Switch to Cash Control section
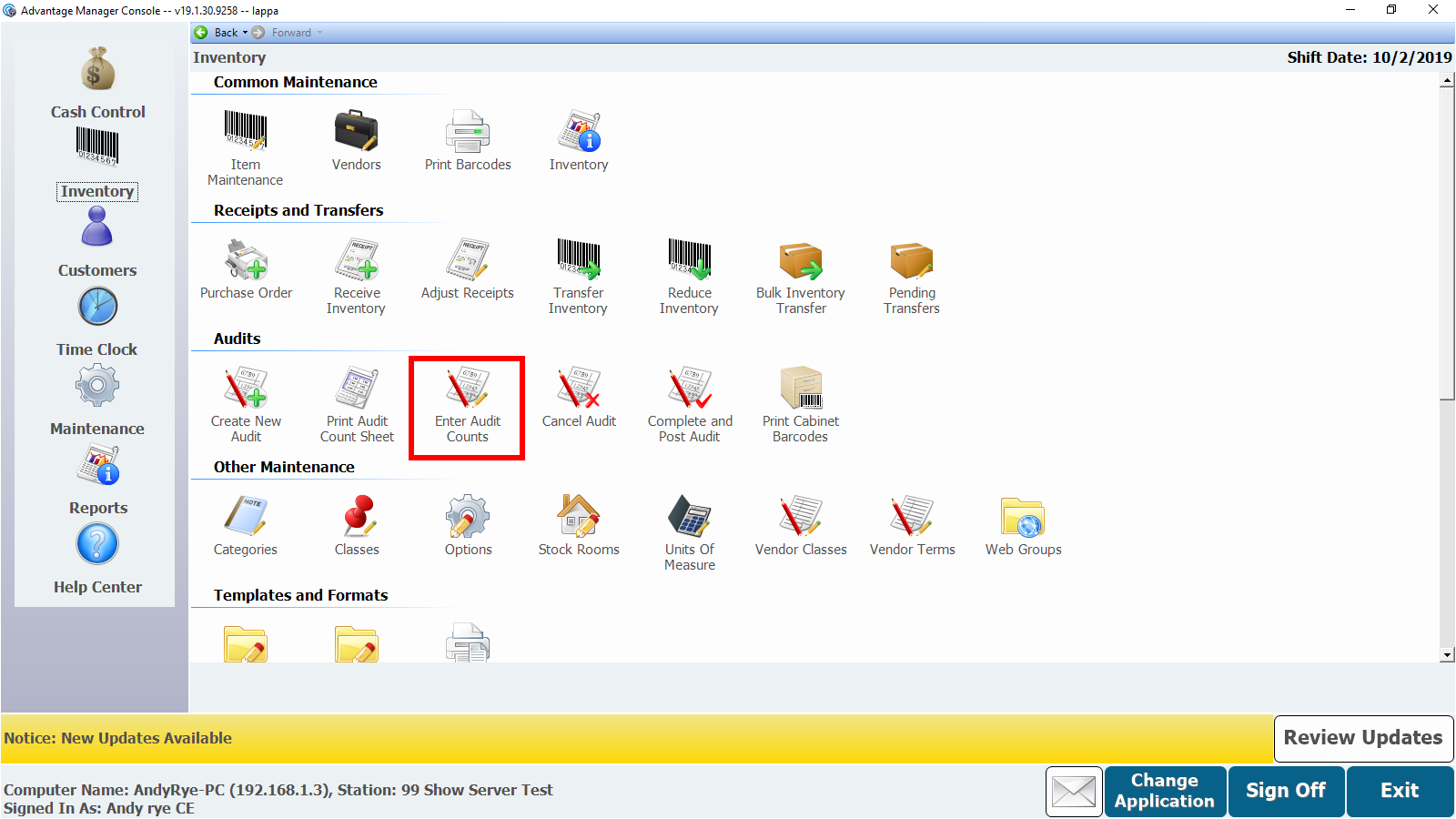 pos(97,84)
